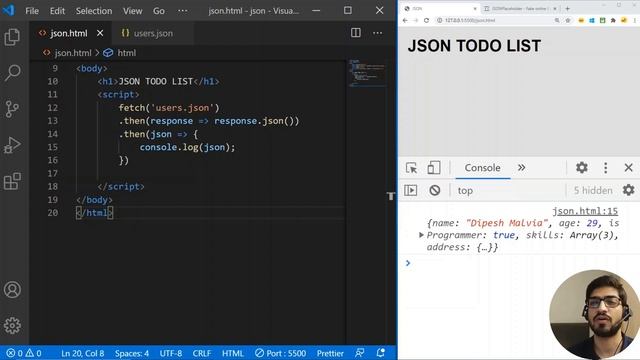640x360 pixels.
Task: Open the Explorer view in the activity bar
Action: 12,37
